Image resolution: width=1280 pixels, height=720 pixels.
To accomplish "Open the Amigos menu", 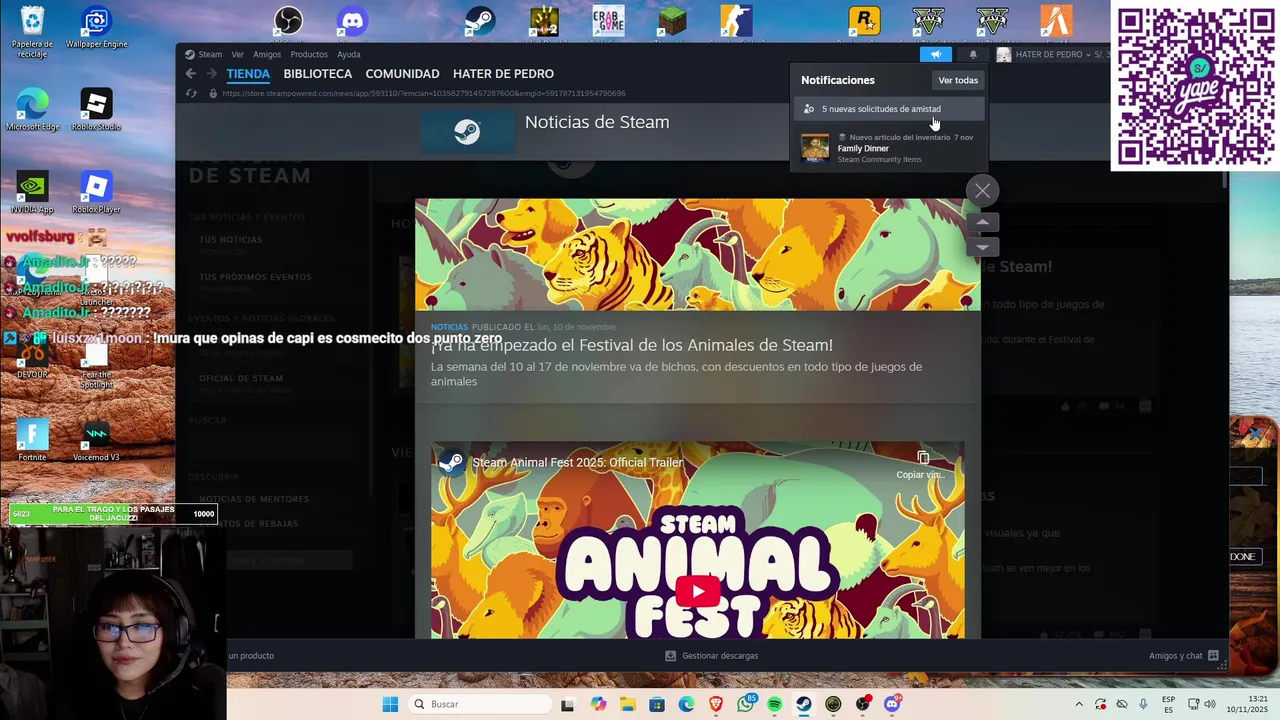I will tap(267, 54).
